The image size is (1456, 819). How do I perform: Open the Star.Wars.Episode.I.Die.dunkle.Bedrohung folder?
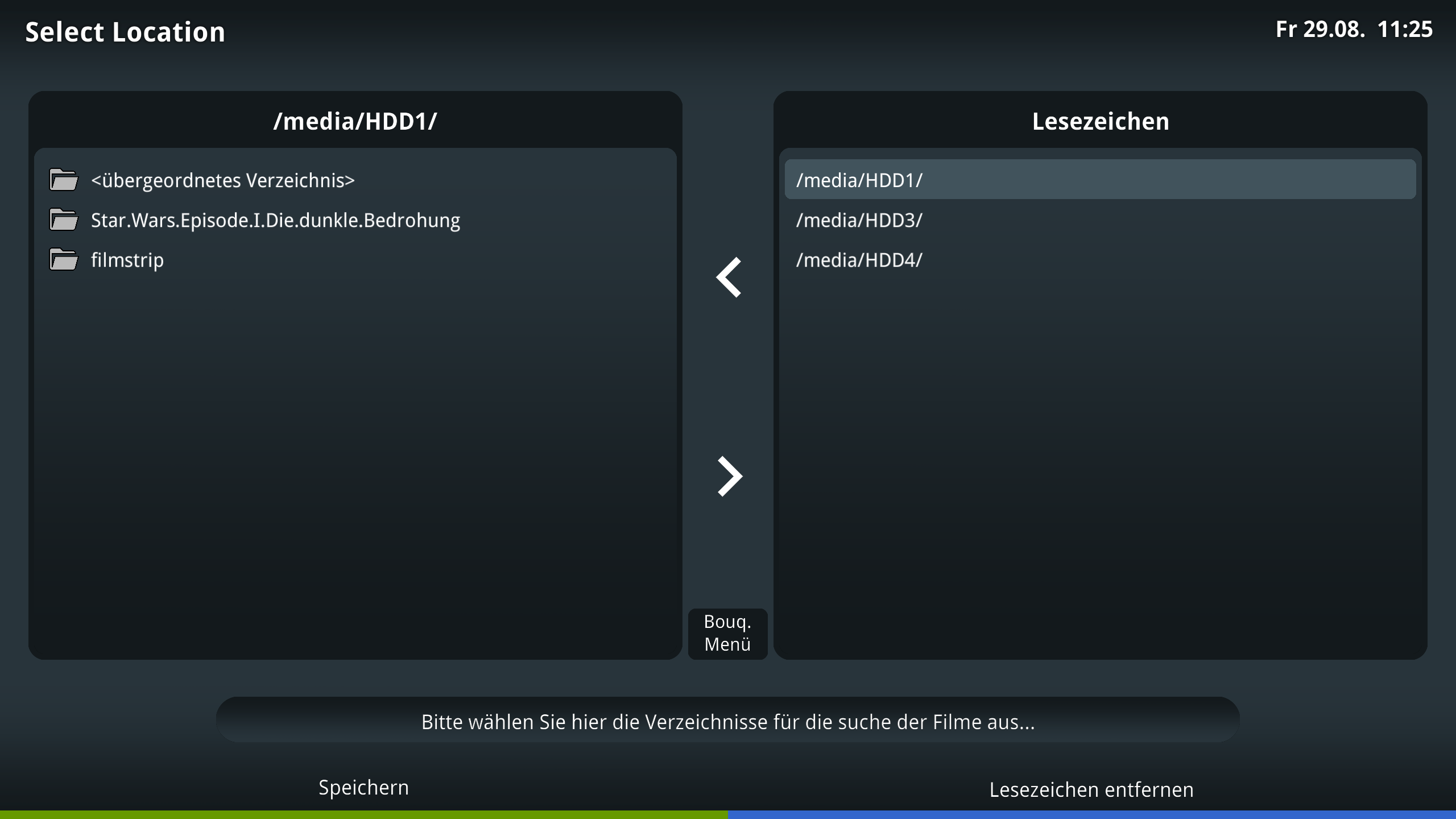point(275,220)
